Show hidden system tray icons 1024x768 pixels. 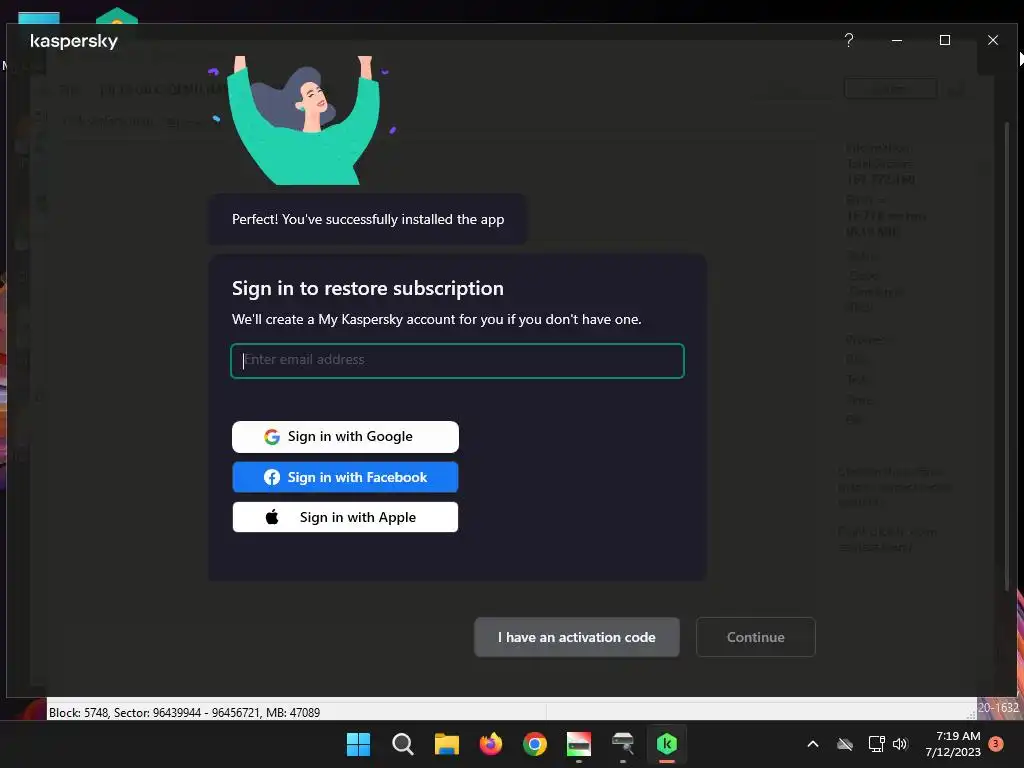[813, 744]
